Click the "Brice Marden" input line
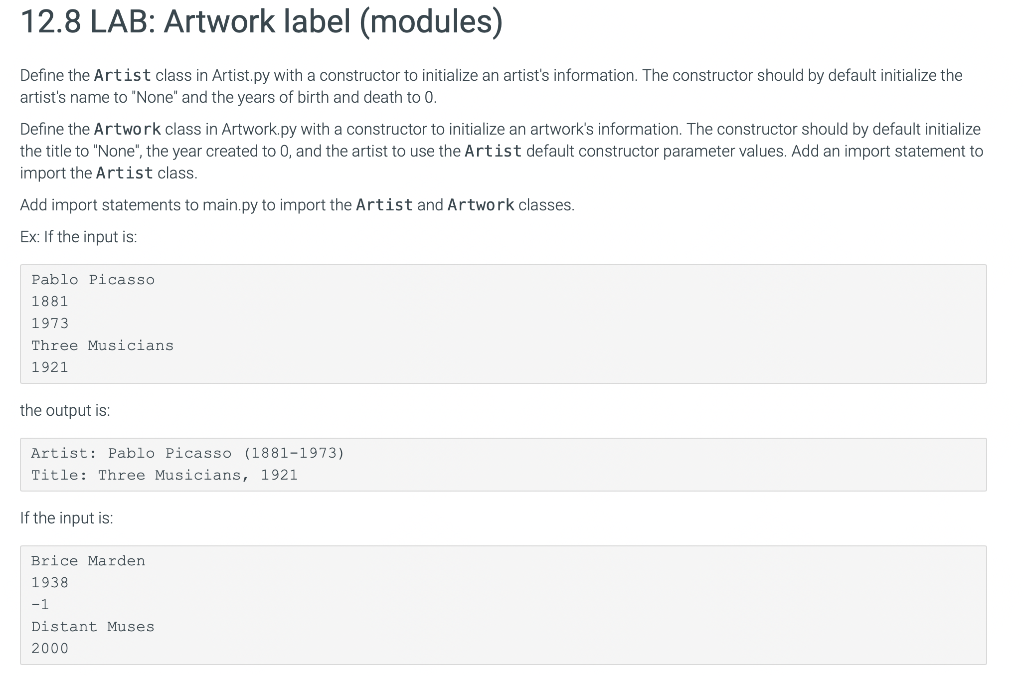 [x=88, y=561]
